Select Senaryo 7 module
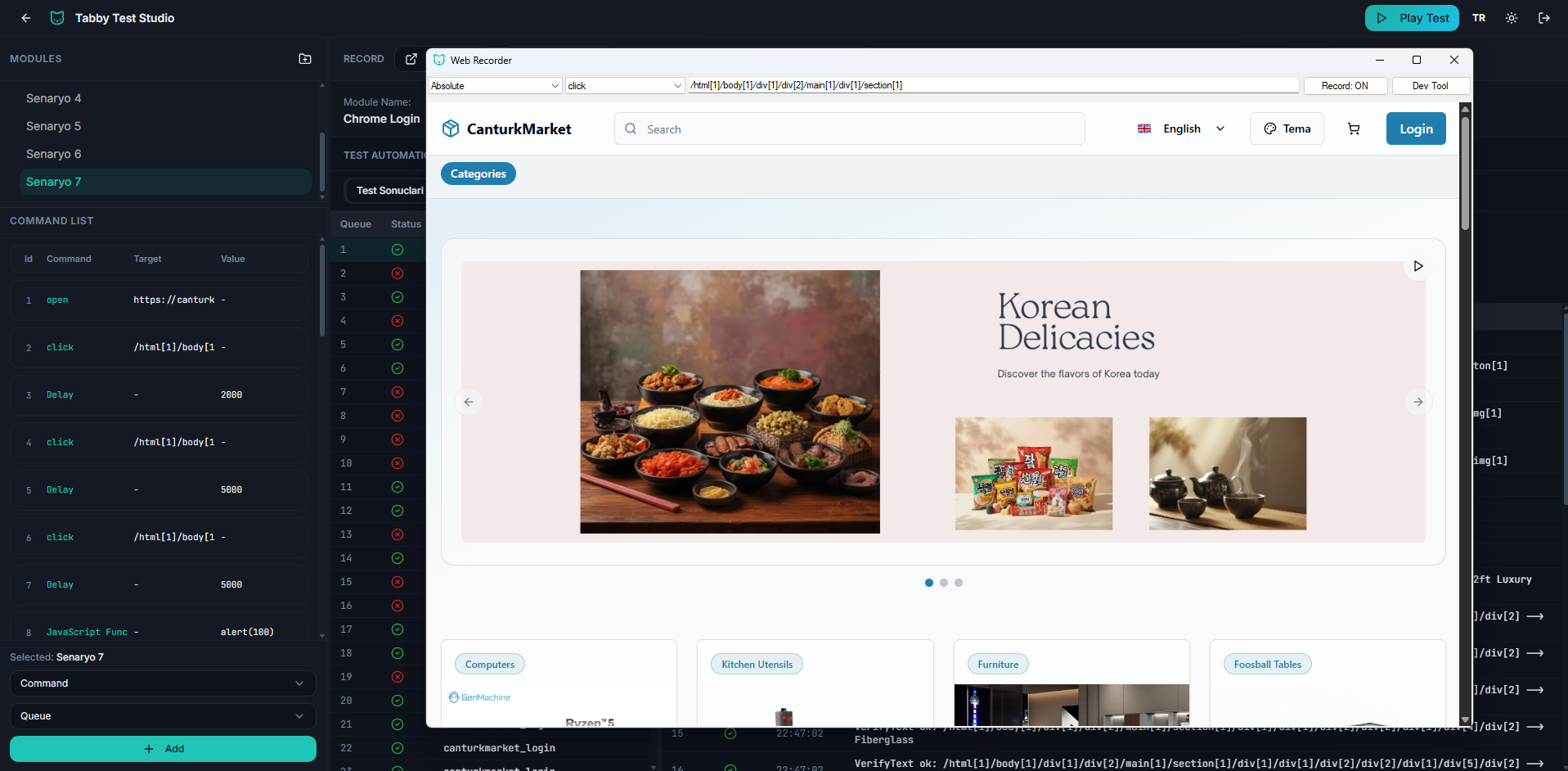Screen dimensions: 1568x771 (x=164, y=182)
